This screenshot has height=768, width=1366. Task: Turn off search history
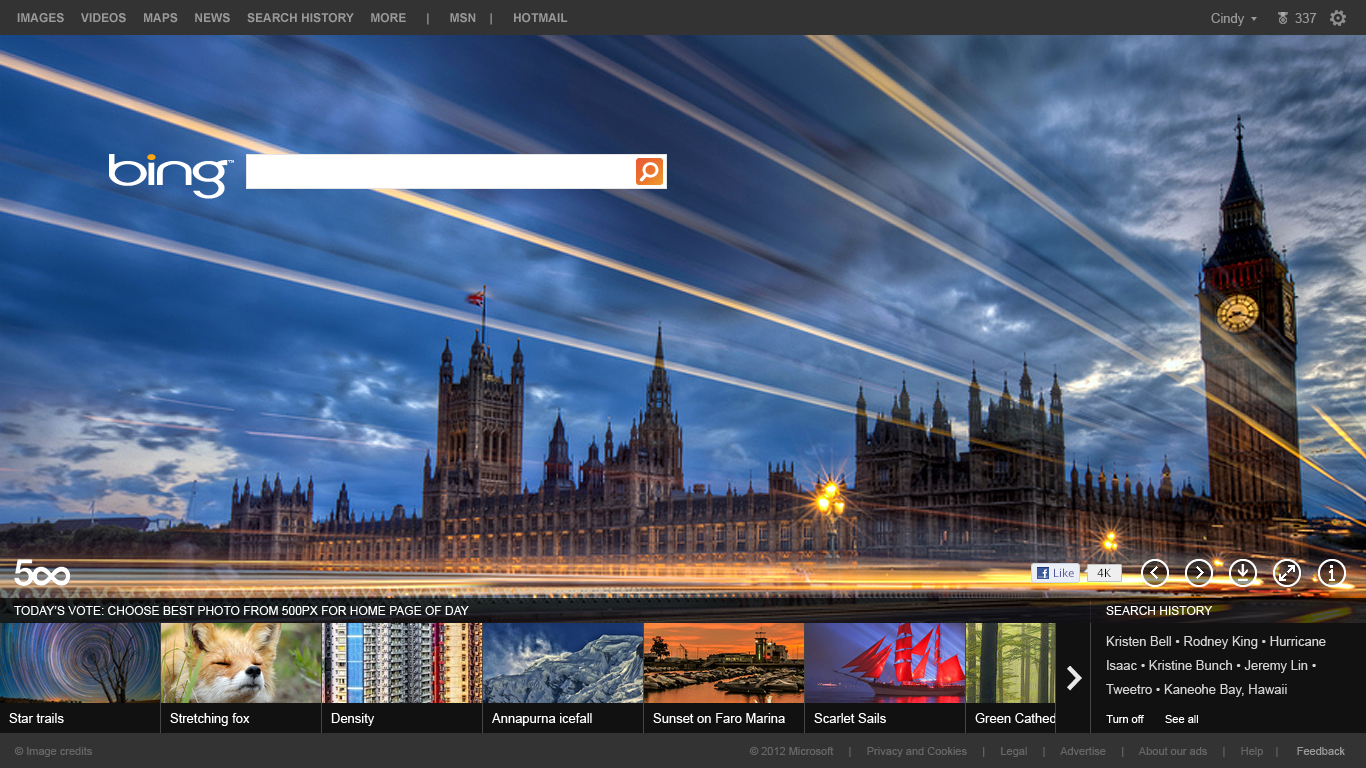pyautogui.click(x=1125, y=719)
